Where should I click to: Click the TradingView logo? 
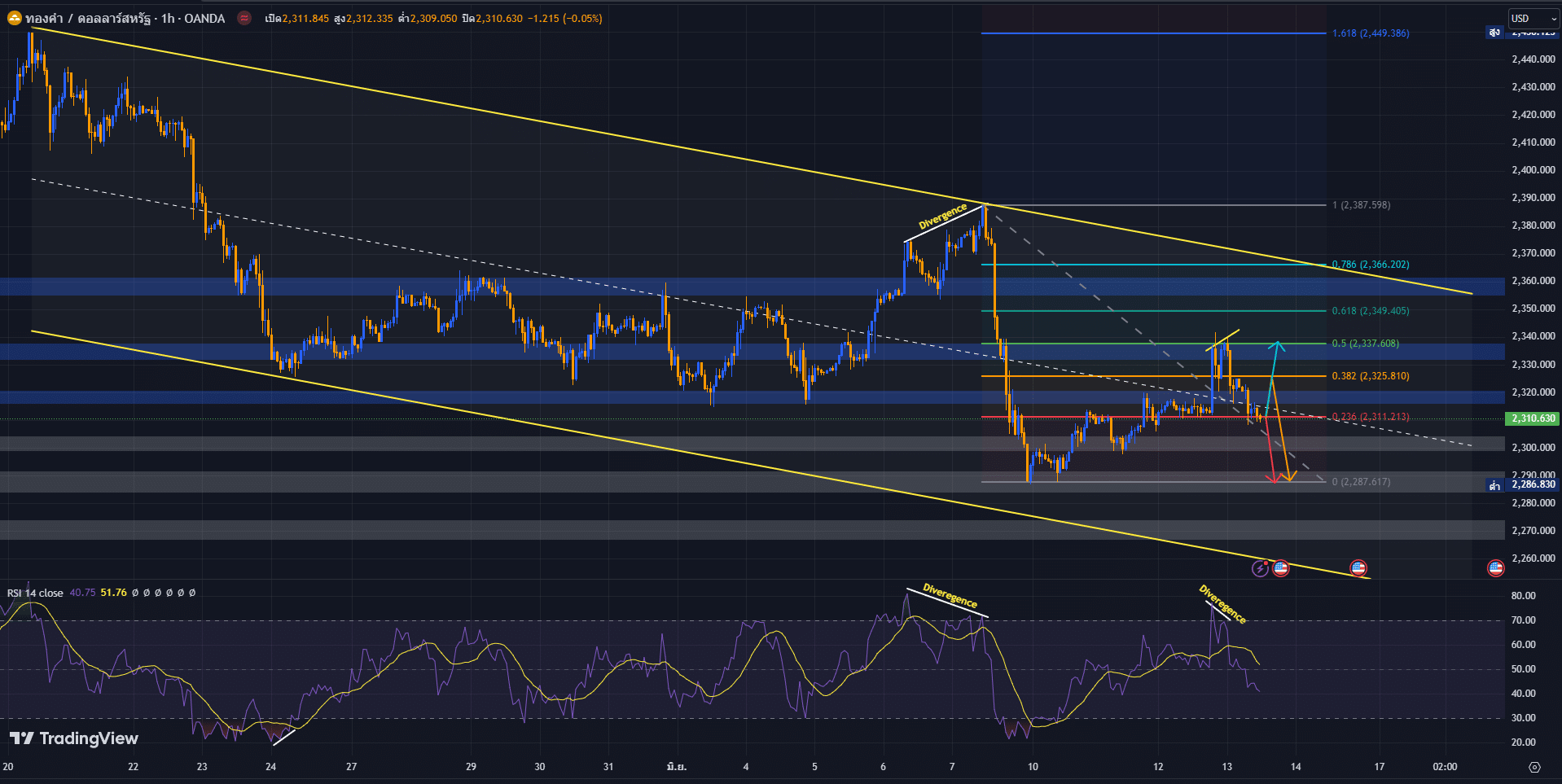click(74, 738)
